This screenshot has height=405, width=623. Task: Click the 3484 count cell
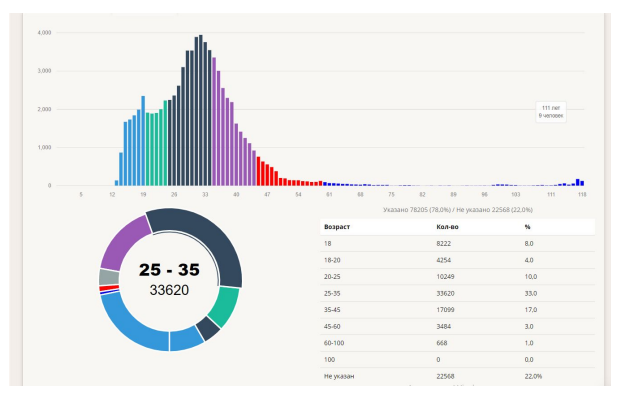(443, 326)
